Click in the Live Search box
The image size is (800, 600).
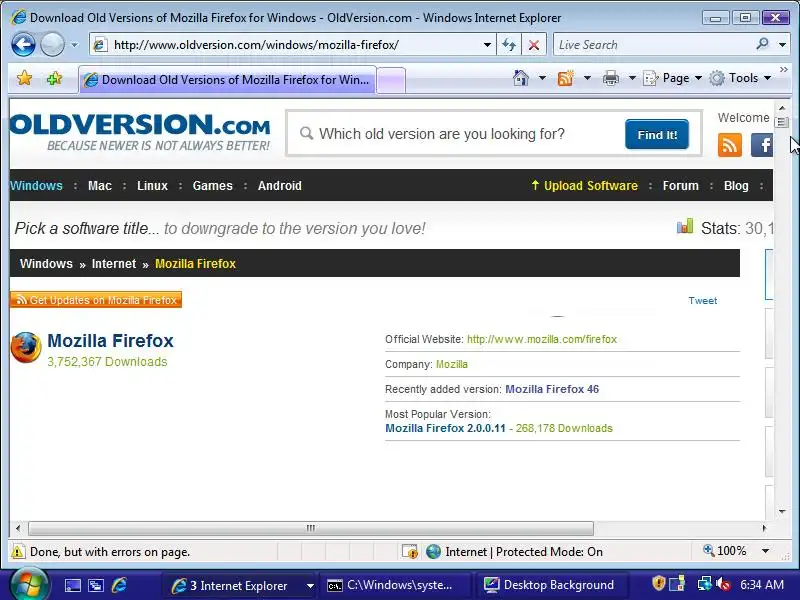click(653, 45)
